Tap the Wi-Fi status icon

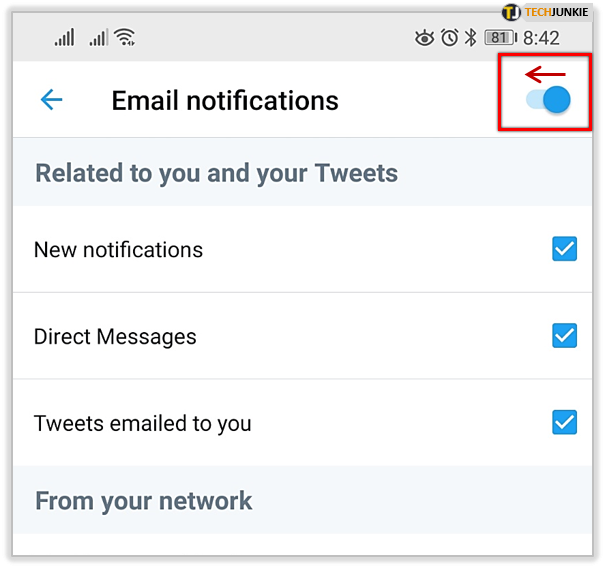click(x=125, y=37)
